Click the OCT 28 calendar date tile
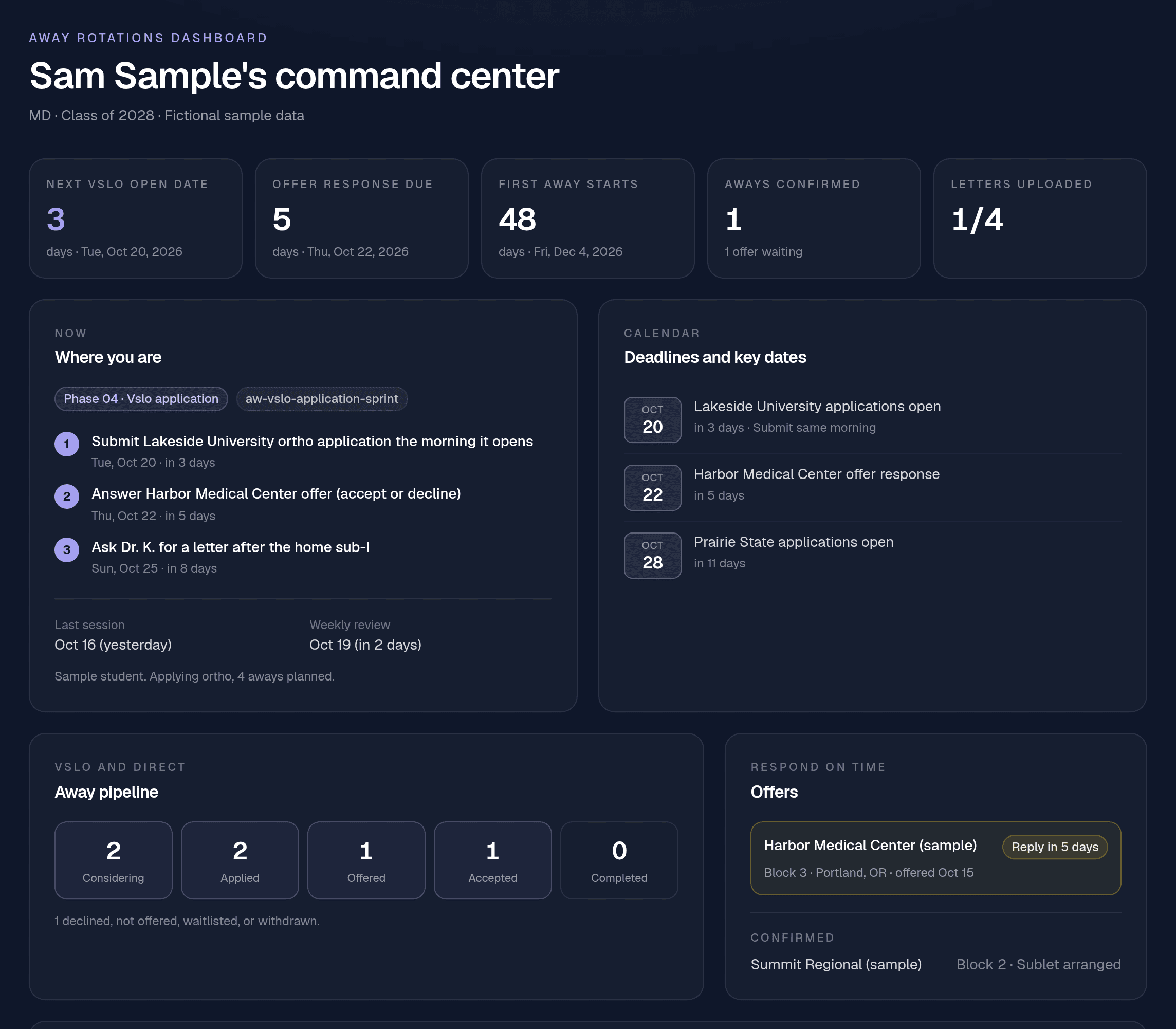The image size is (1176, 1029). pos(652,555)
